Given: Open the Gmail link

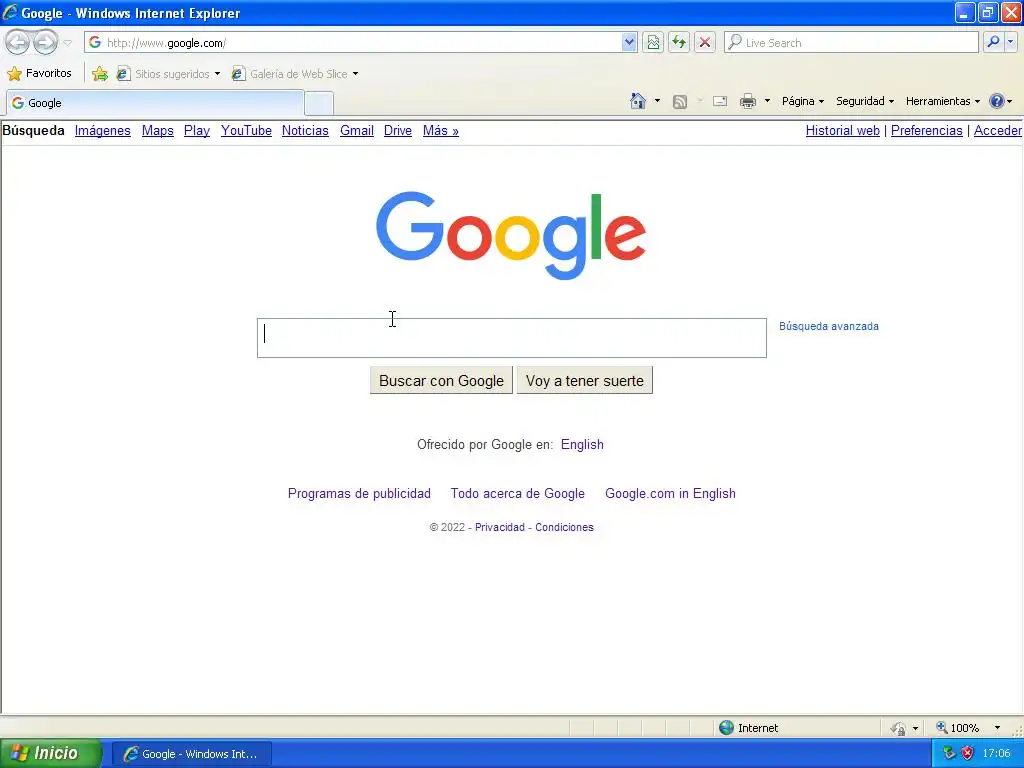Looking at the screenshot, I should pos(357,131).
